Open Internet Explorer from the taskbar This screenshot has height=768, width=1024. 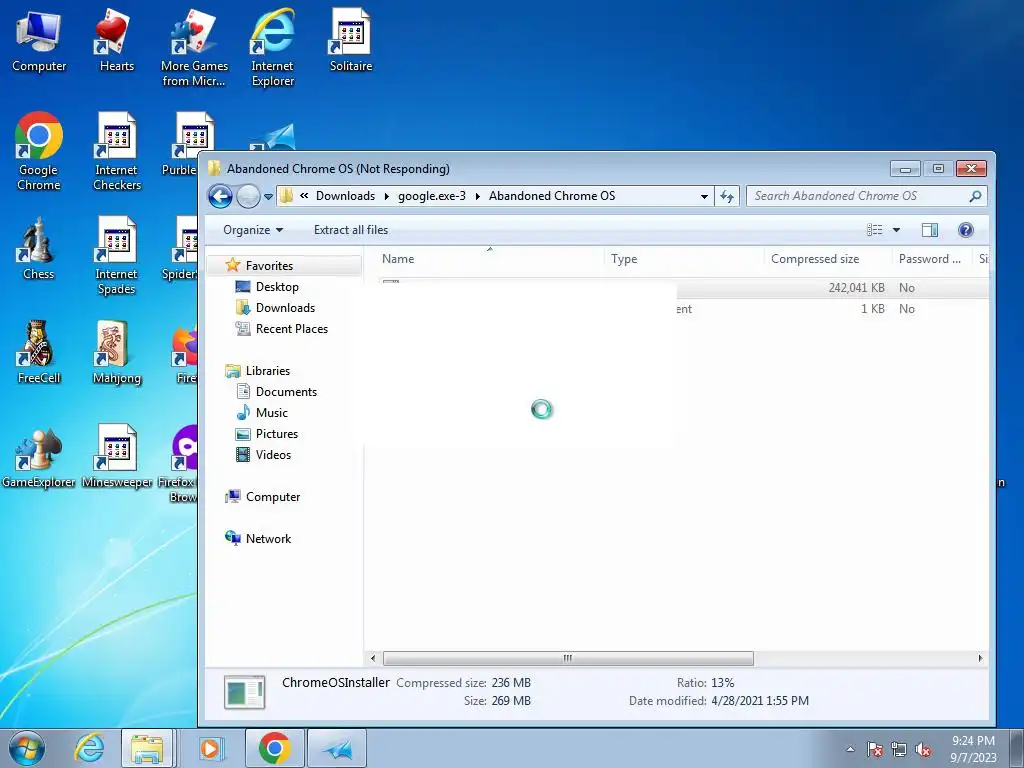[89, 748]
